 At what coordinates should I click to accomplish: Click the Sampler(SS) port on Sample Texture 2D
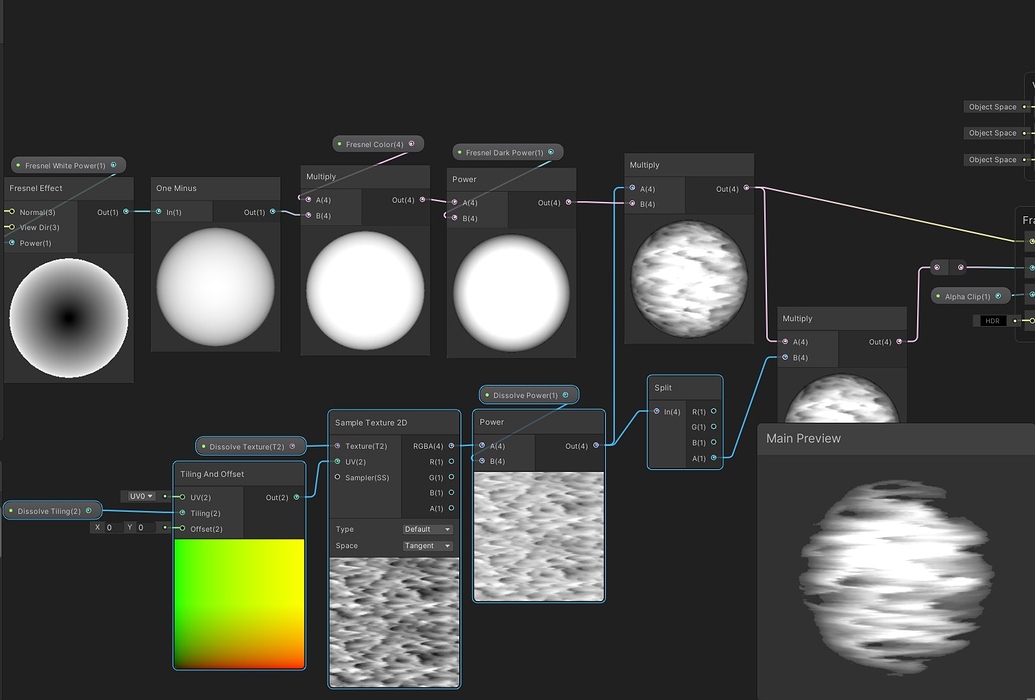pyautogui.click(x=340, y=477)
